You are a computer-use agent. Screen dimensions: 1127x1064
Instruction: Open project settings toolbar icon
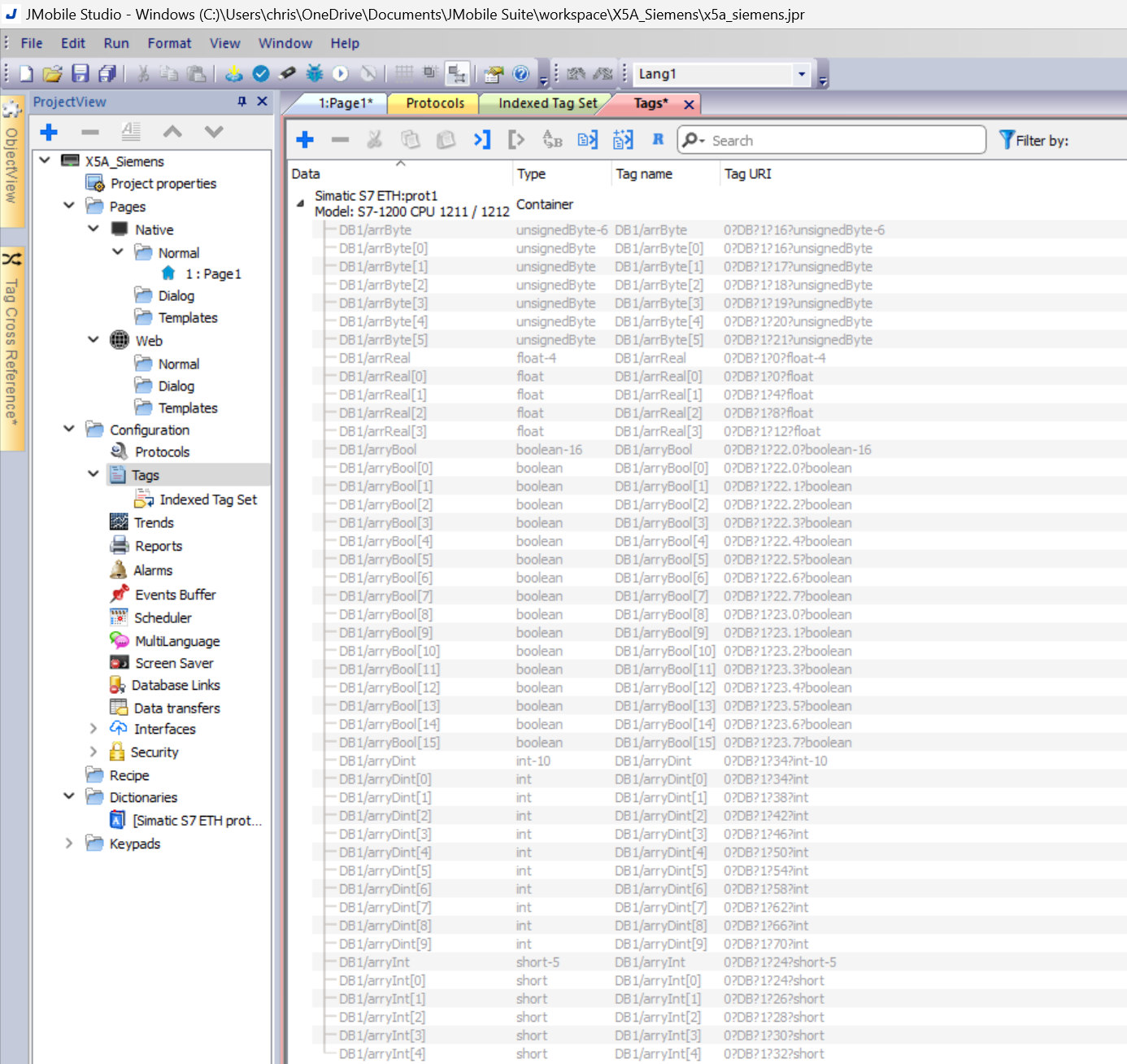point(494,74)
